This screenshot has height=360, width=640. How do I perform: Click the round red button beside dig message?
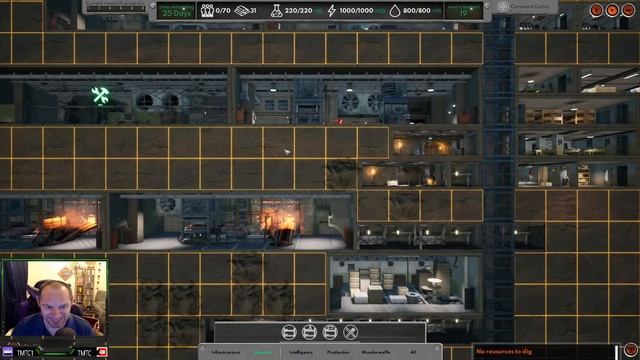[631, 350]
